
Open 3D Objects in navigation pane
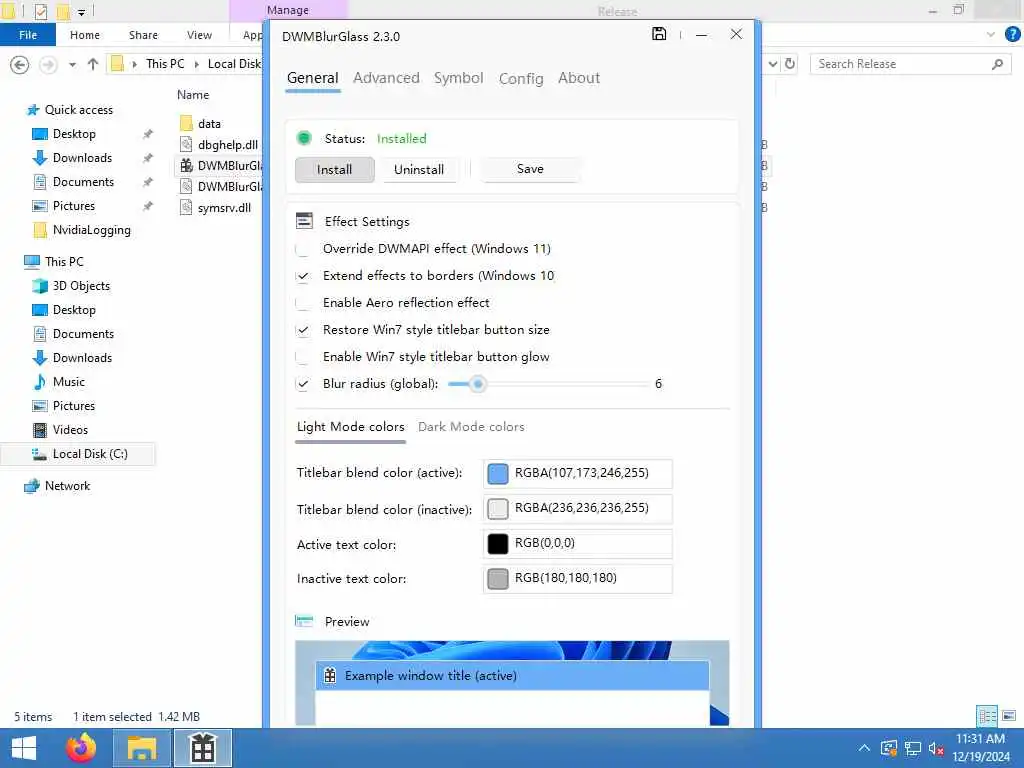click(81, 286)
